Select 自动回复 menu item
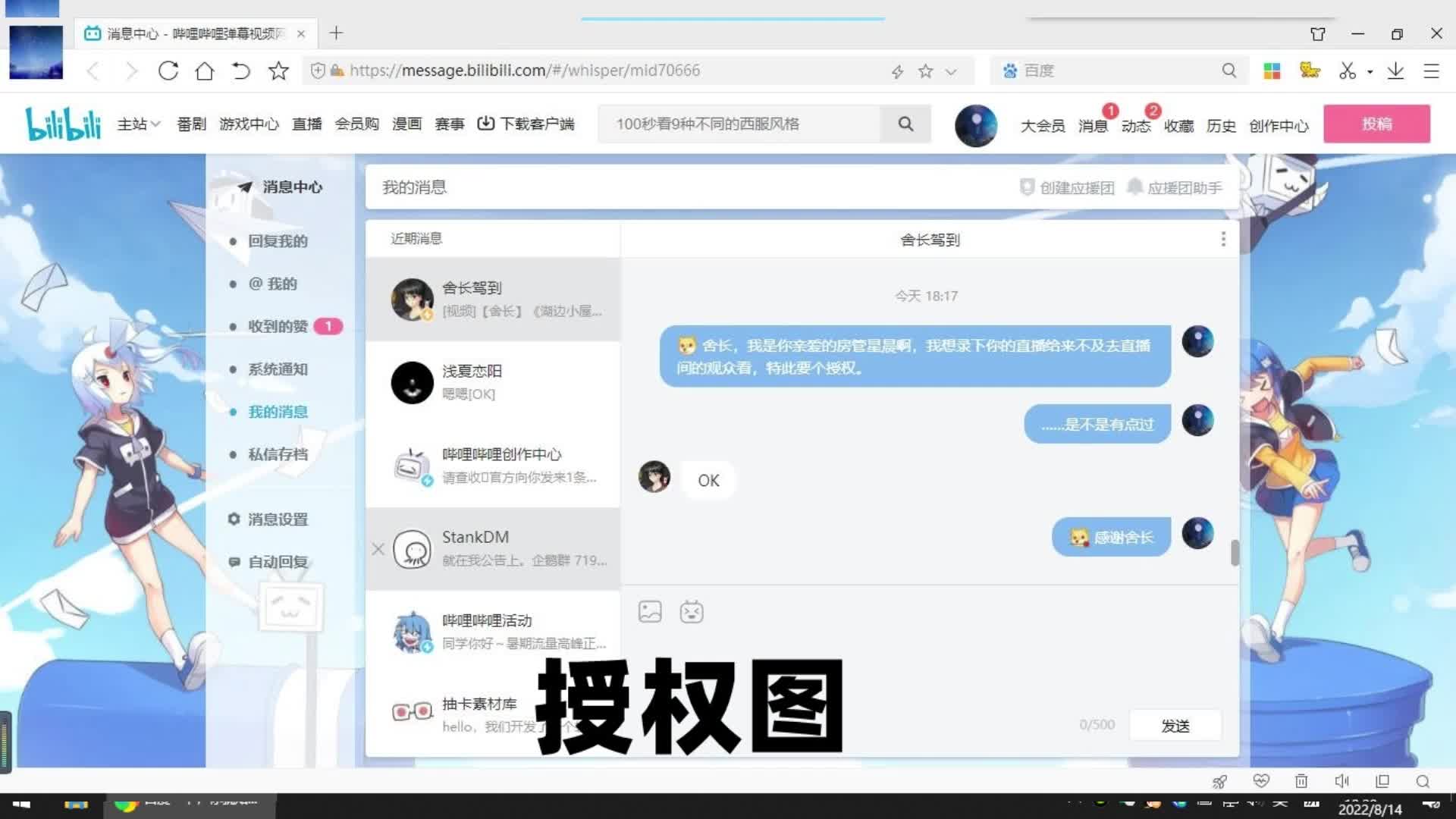1456x819 pixels. pyautogui.click(x=277, y=561)
